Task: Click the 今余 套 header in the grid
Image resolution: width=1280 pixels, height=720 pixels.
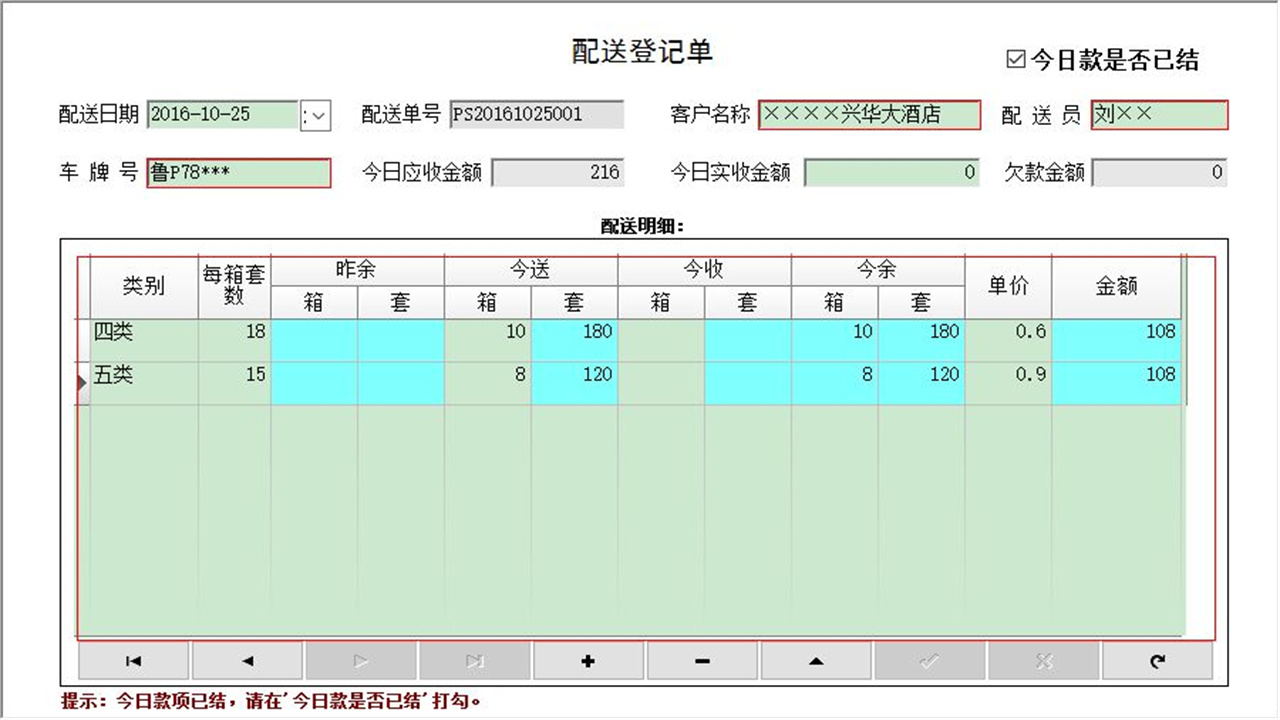Action: click(921, 302)
